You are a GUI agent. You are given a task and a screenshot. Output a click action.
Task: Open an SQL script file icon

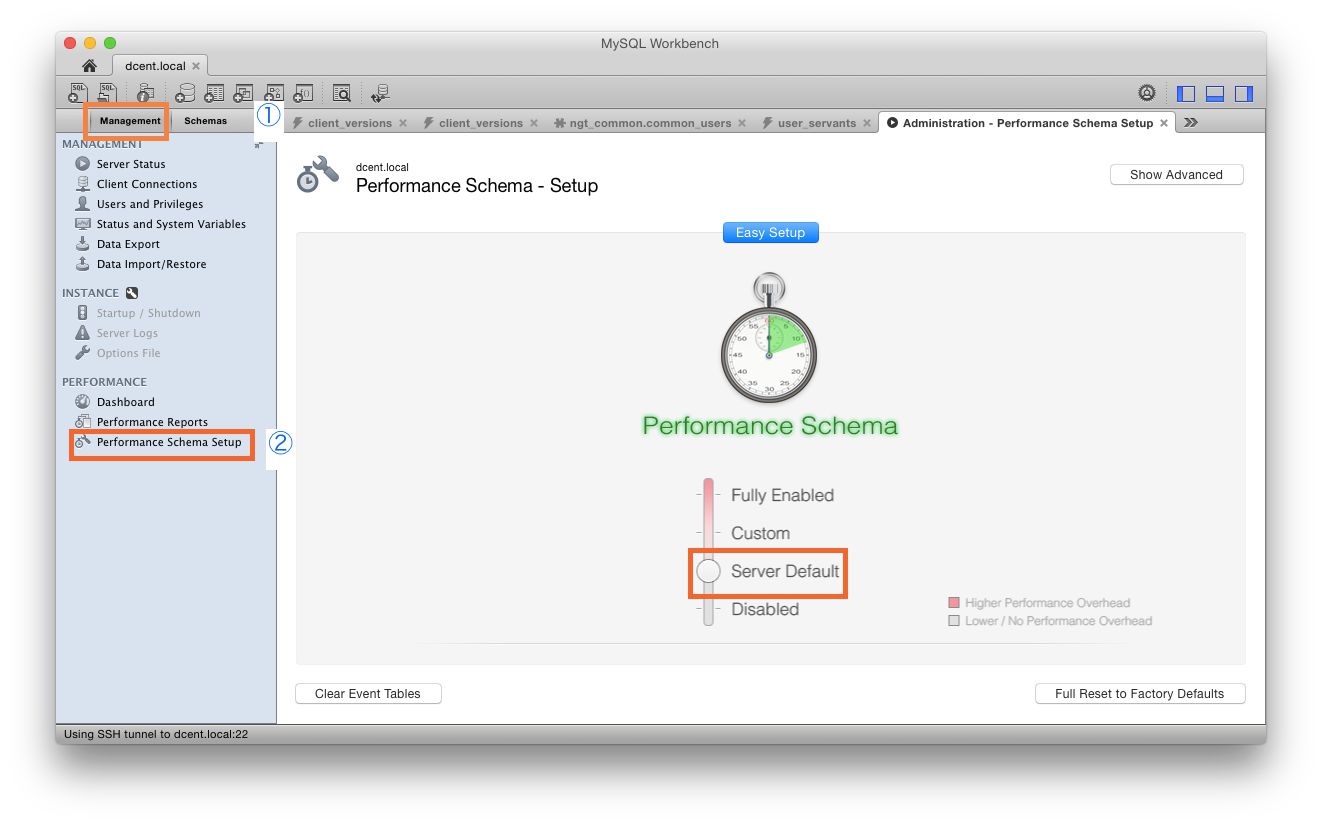pyautogui.click(x=106, y=93)
